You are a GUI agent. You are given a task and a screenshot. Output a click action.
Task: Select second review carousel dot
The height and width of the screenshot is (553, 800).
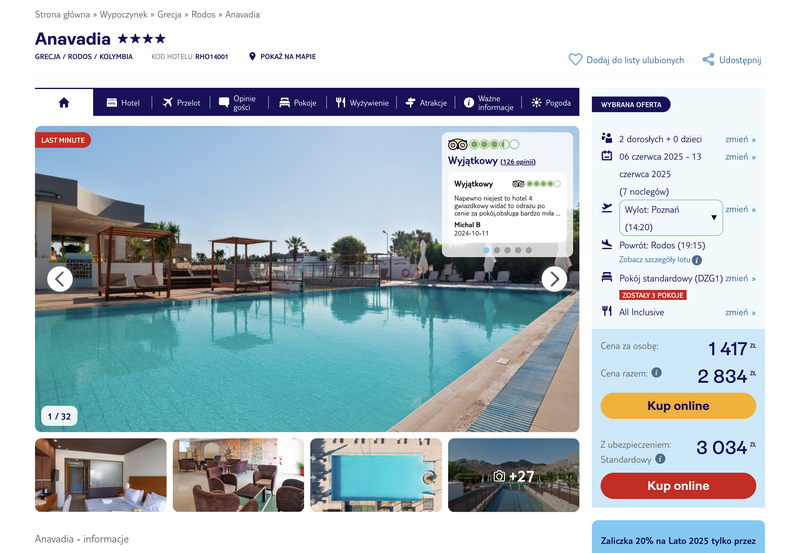click(496, 250)
